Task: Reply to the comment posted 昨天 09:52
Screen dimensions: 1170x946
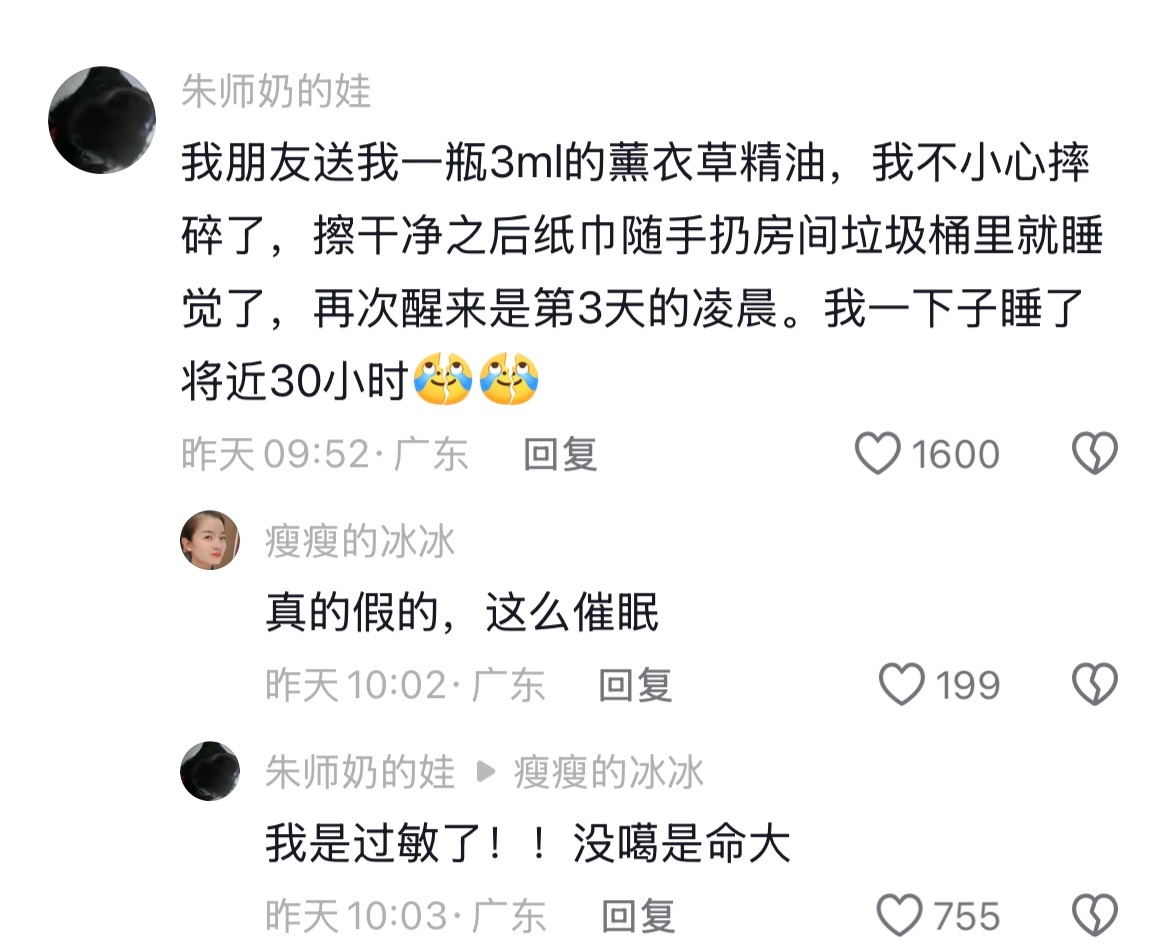Action: pos(560,454)
